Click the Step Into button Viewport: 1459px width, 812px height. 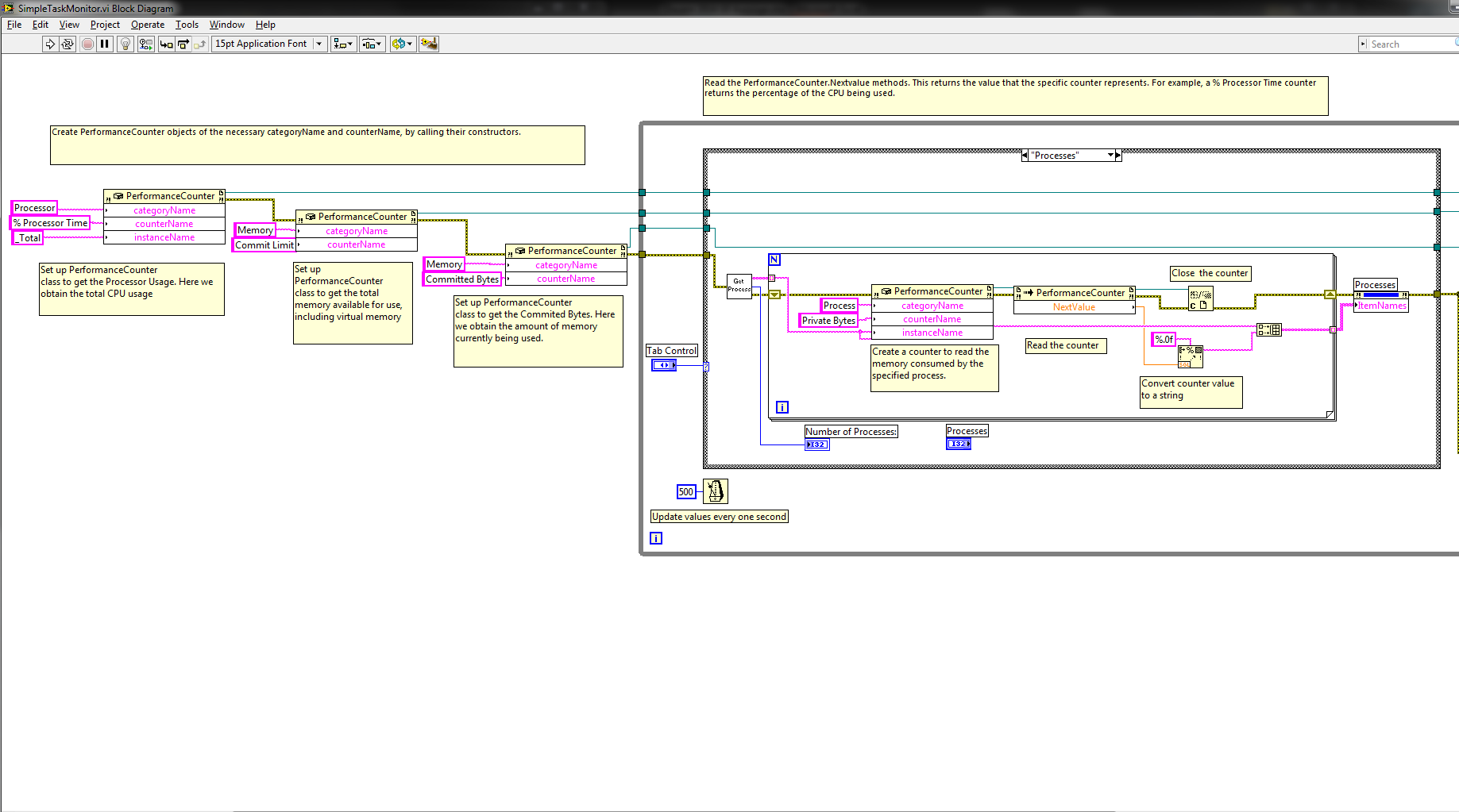[x=166, y=44]
